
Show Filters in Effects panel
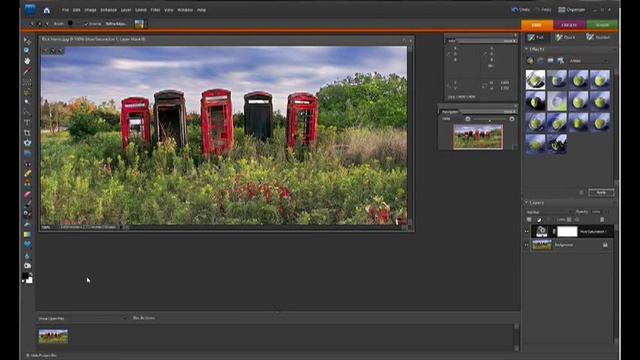pos(530,60)
